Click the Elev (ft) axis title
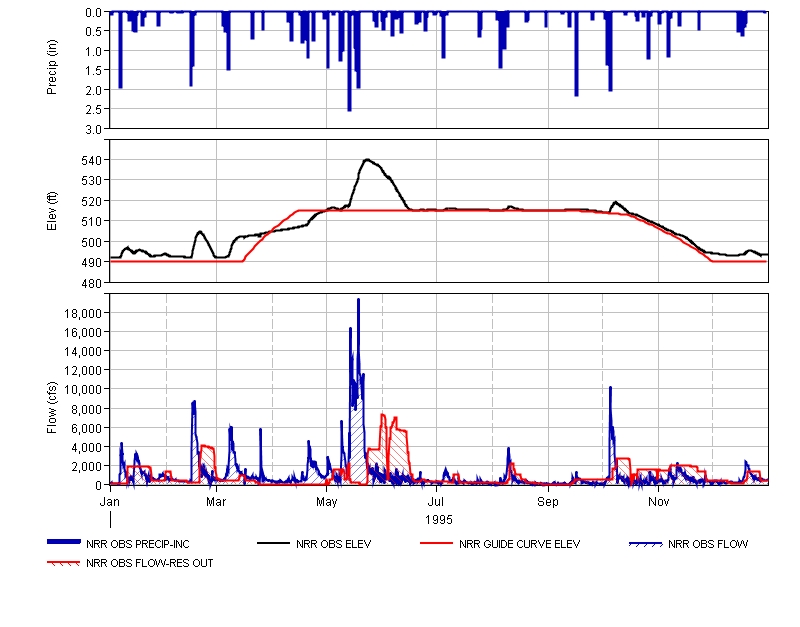The height and width of the screenshot is (627, 800). [x=52, y=211]
